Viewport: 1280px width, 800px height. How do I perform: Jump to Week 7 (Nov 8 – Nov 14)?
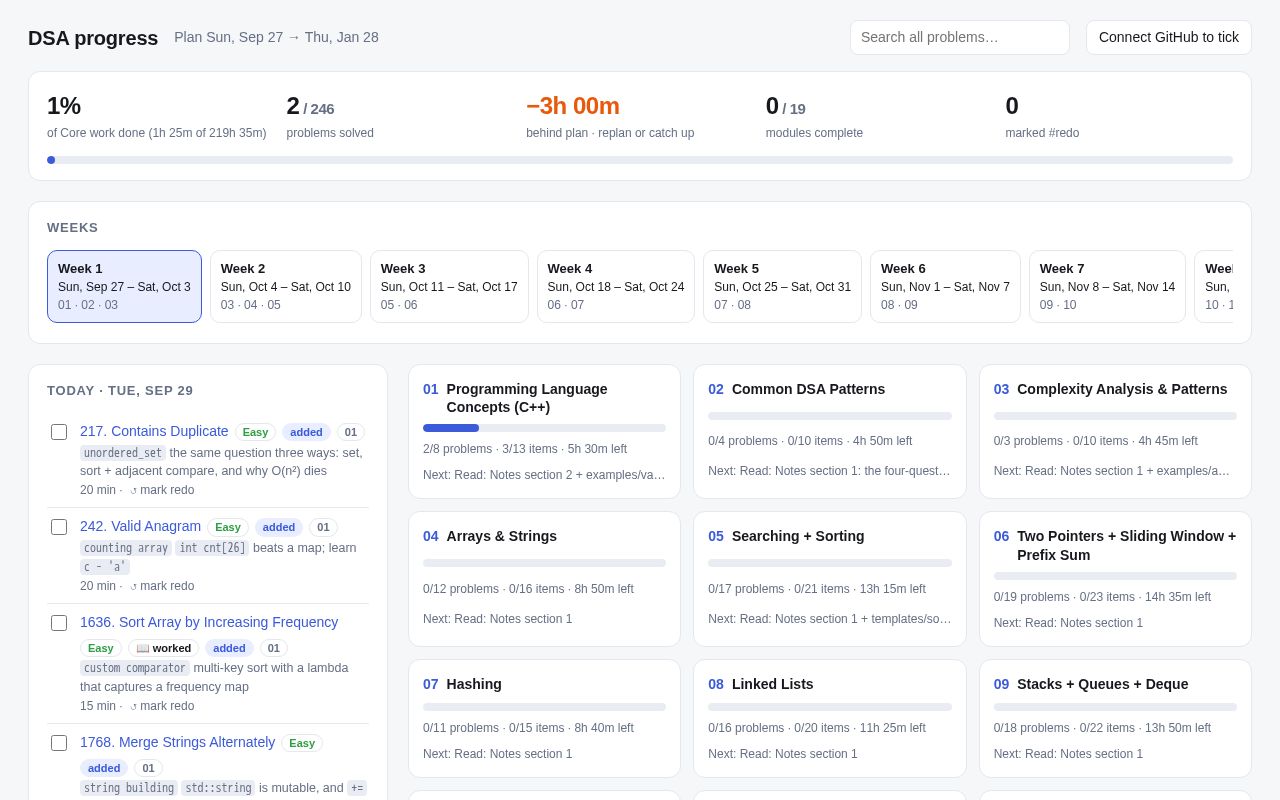(1107, 286)
